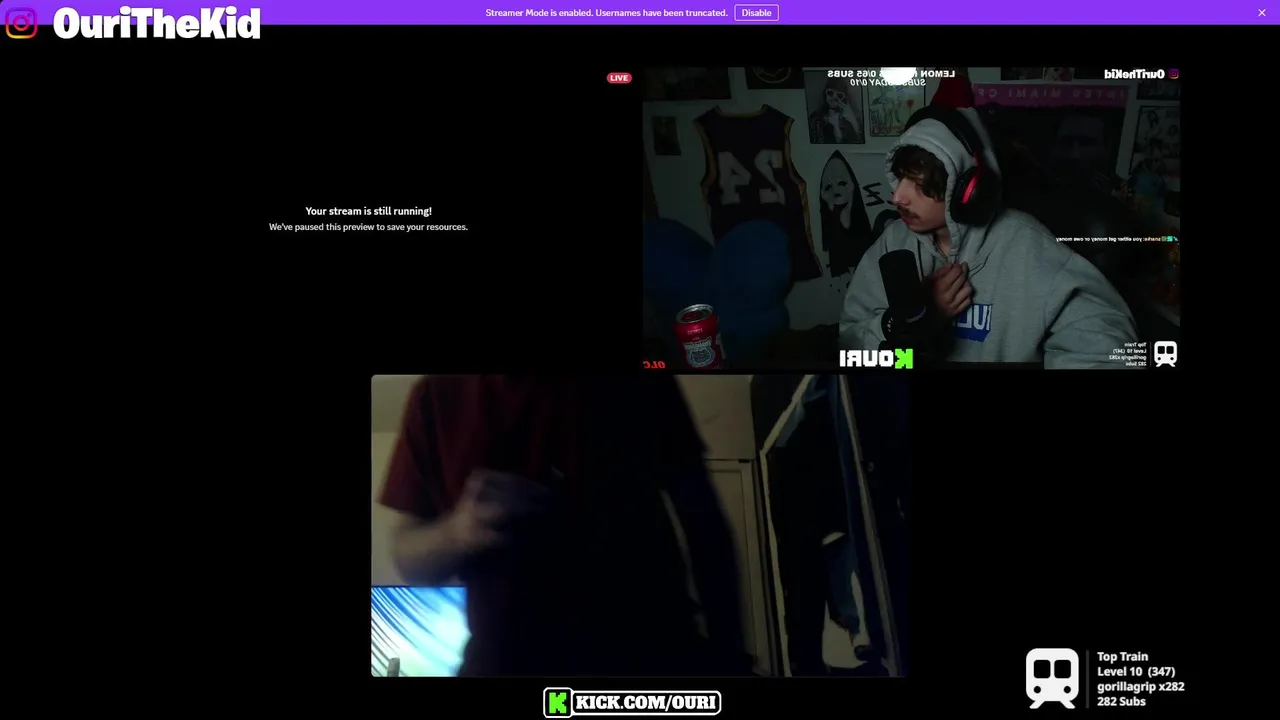Click the red LIVE badge

pos(619,78)
